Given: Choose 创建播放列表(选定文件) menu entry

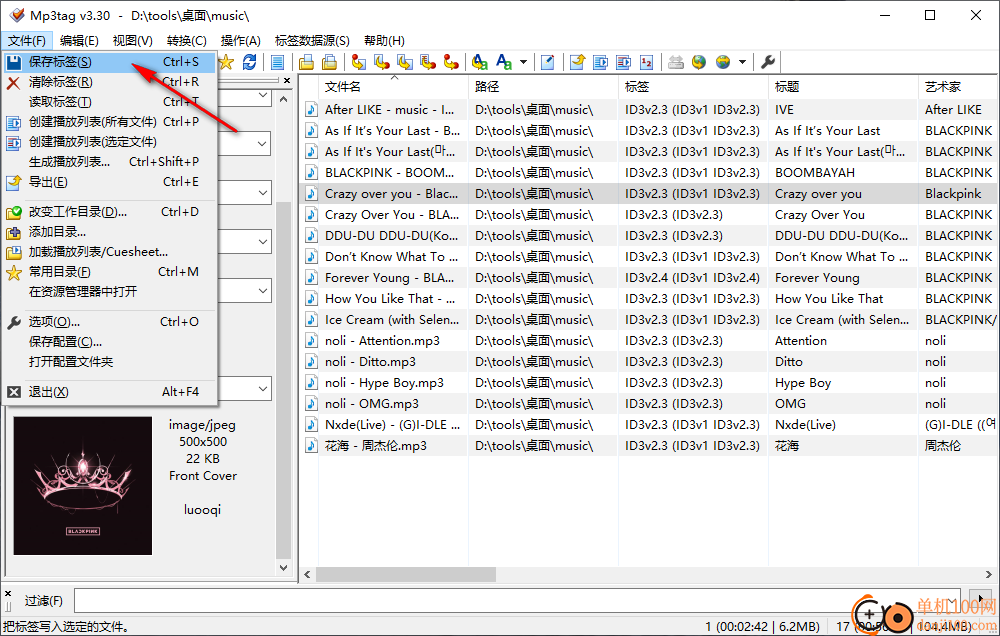Looking at the screenshot, I should (110, 142).
